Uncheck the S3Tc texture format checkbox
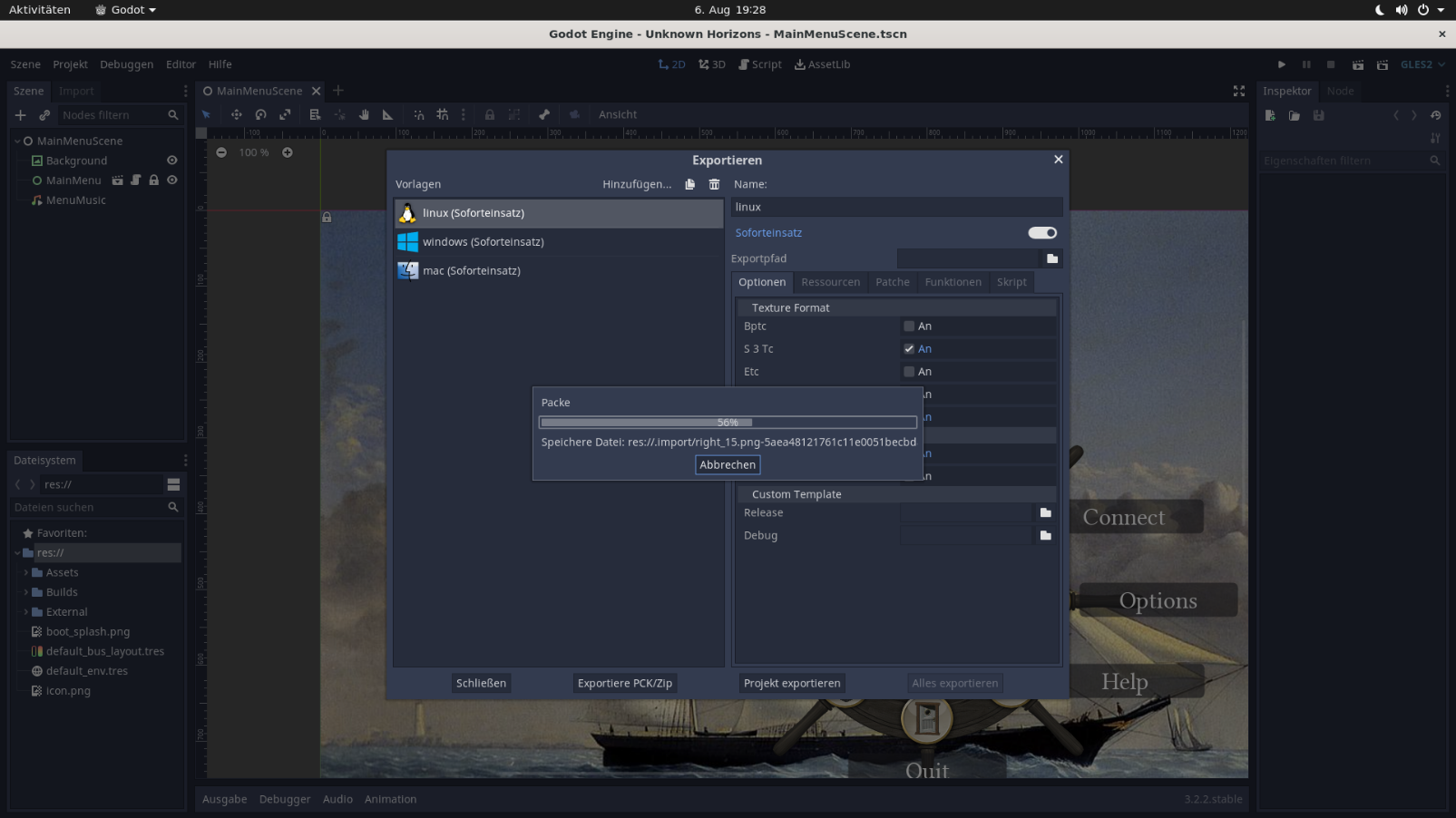The image size is (1456, 818). pyautogui.click(x=909, y=349)
